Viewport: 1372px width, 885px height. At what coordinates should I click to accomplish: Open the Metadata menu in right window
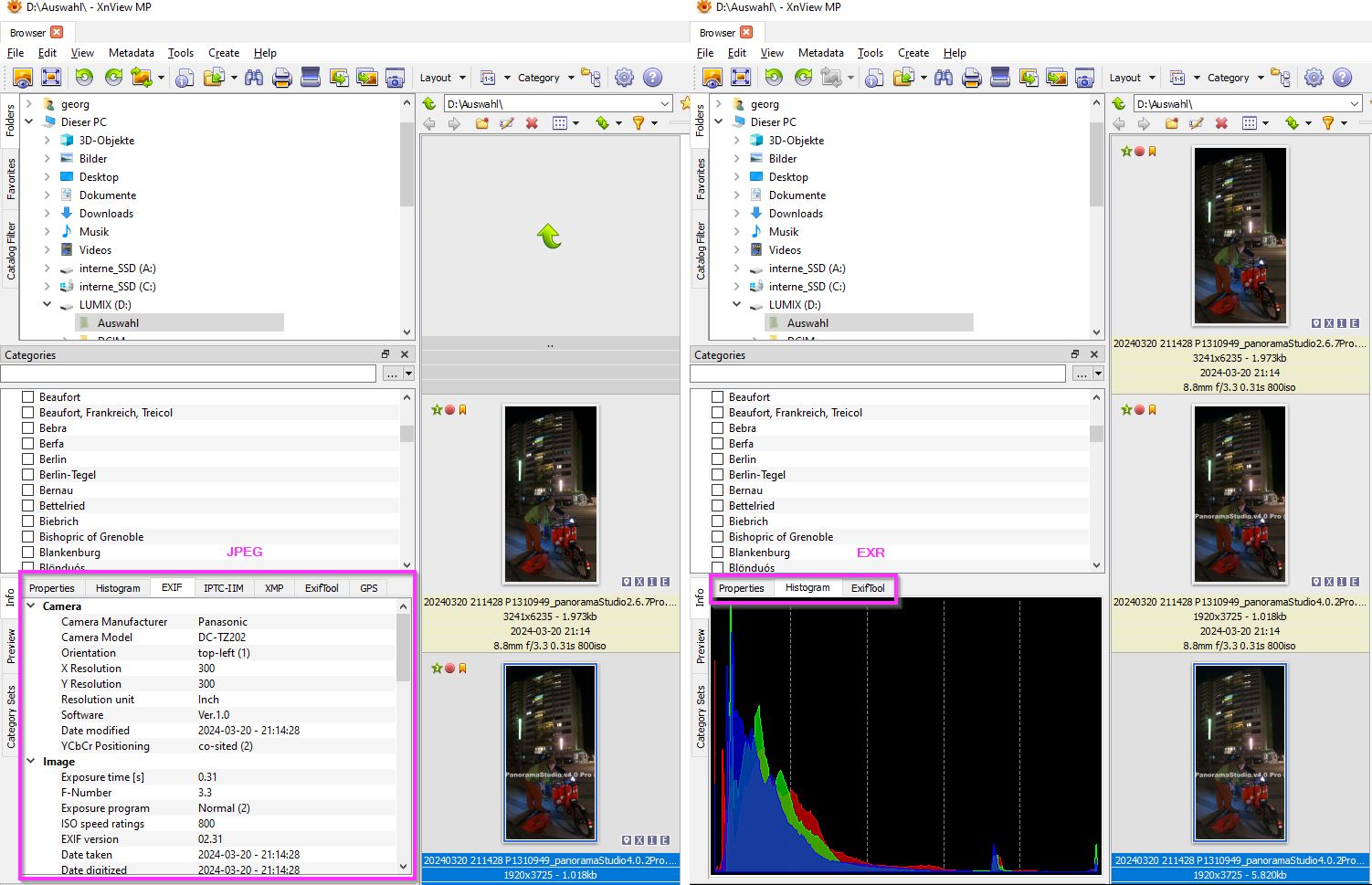[x=820, y=53]
